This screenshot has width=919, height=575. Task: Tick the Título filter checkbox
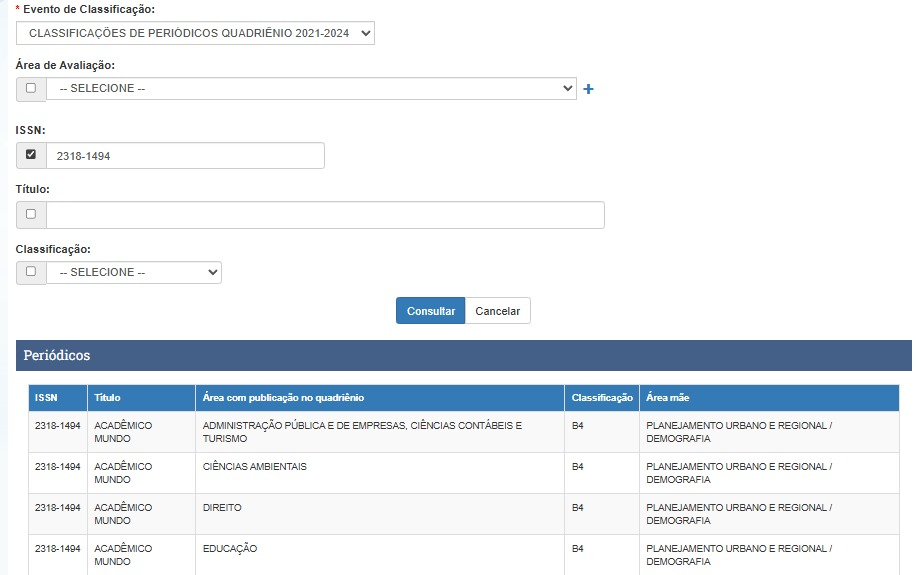click(x=30, y=214)
